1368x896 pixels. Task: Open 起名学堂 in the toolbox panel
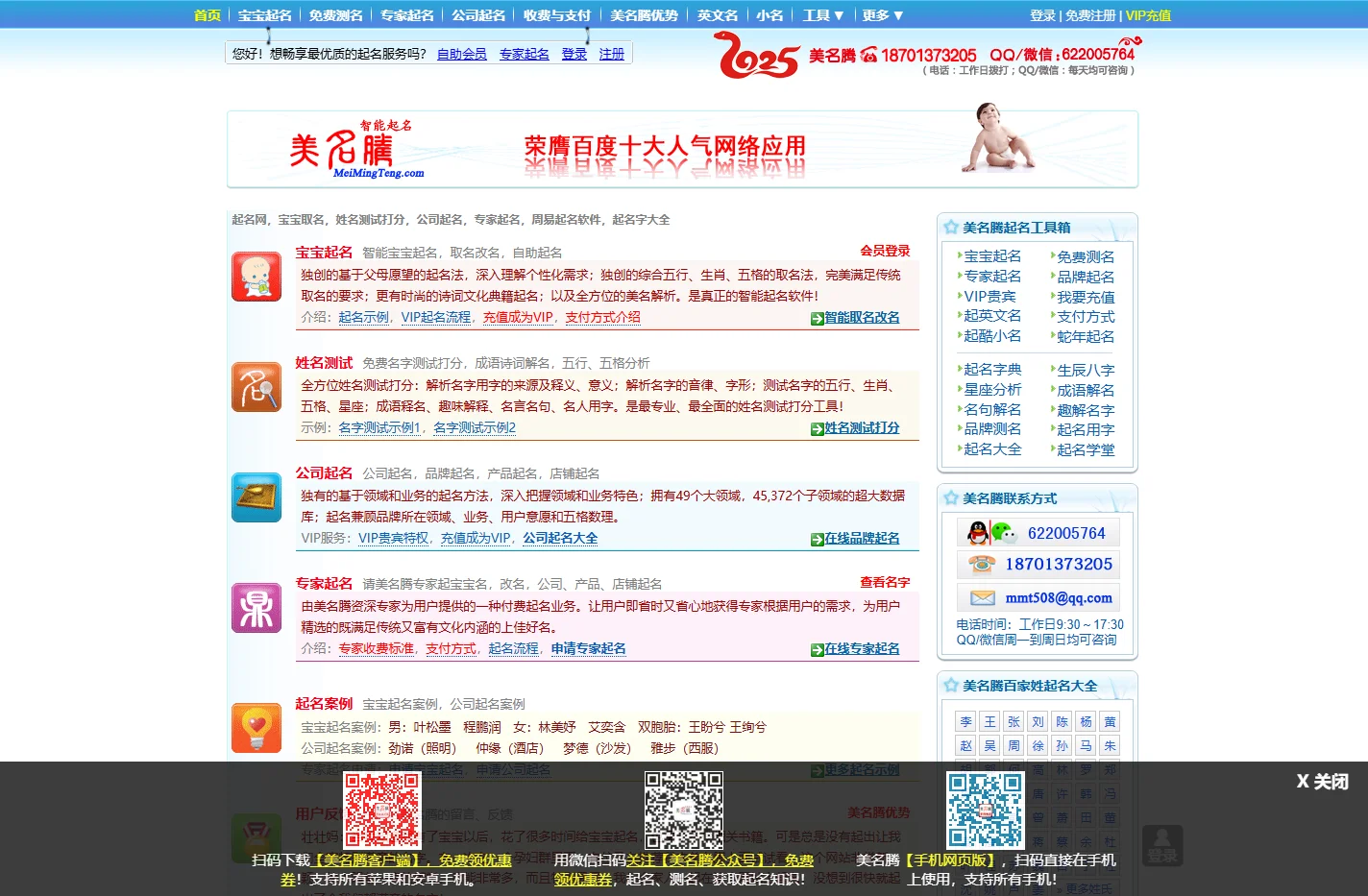coord(1086,449)
